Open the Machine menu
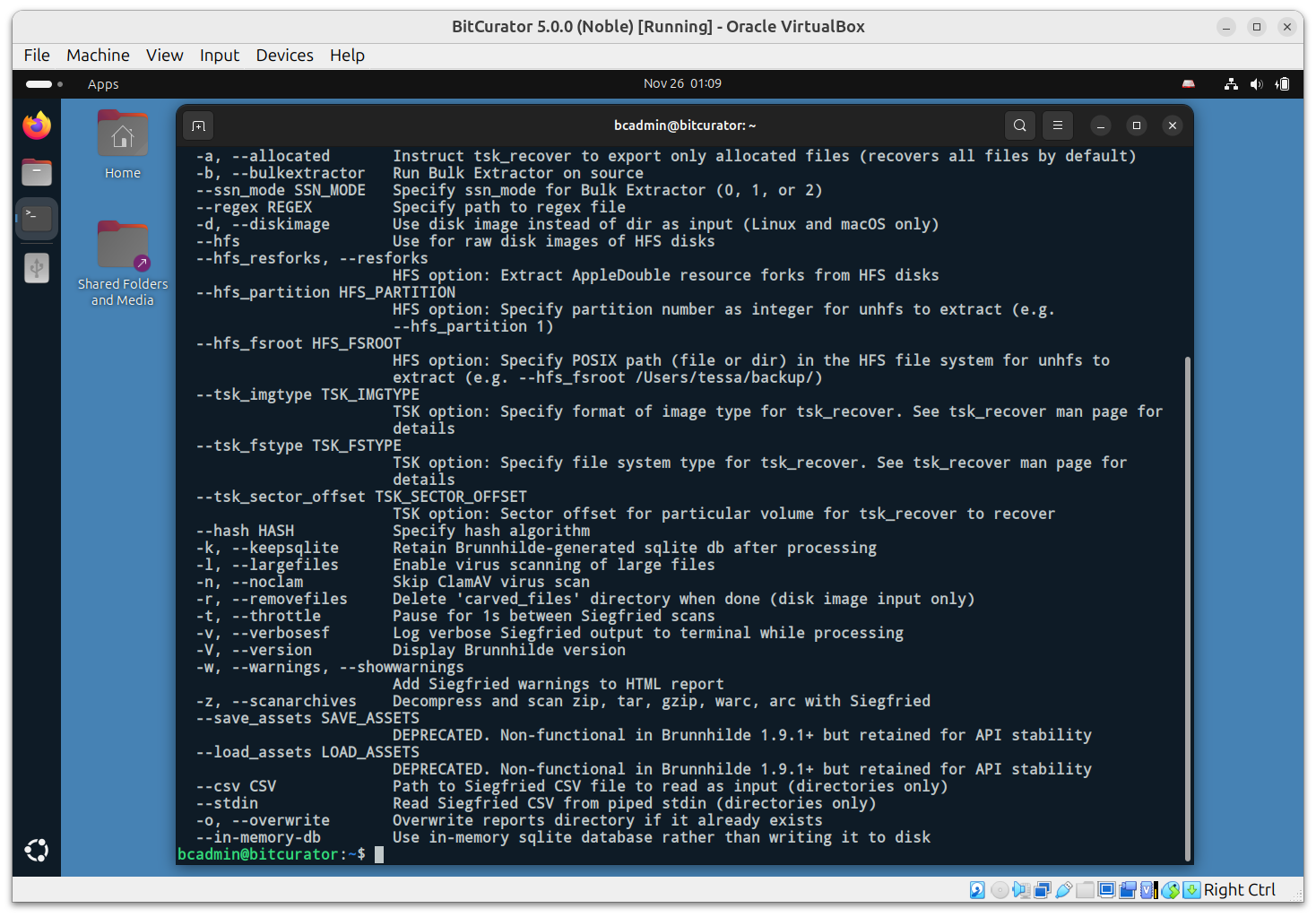Viewport: 1316px width, 917px height. [x=98, y=56]
